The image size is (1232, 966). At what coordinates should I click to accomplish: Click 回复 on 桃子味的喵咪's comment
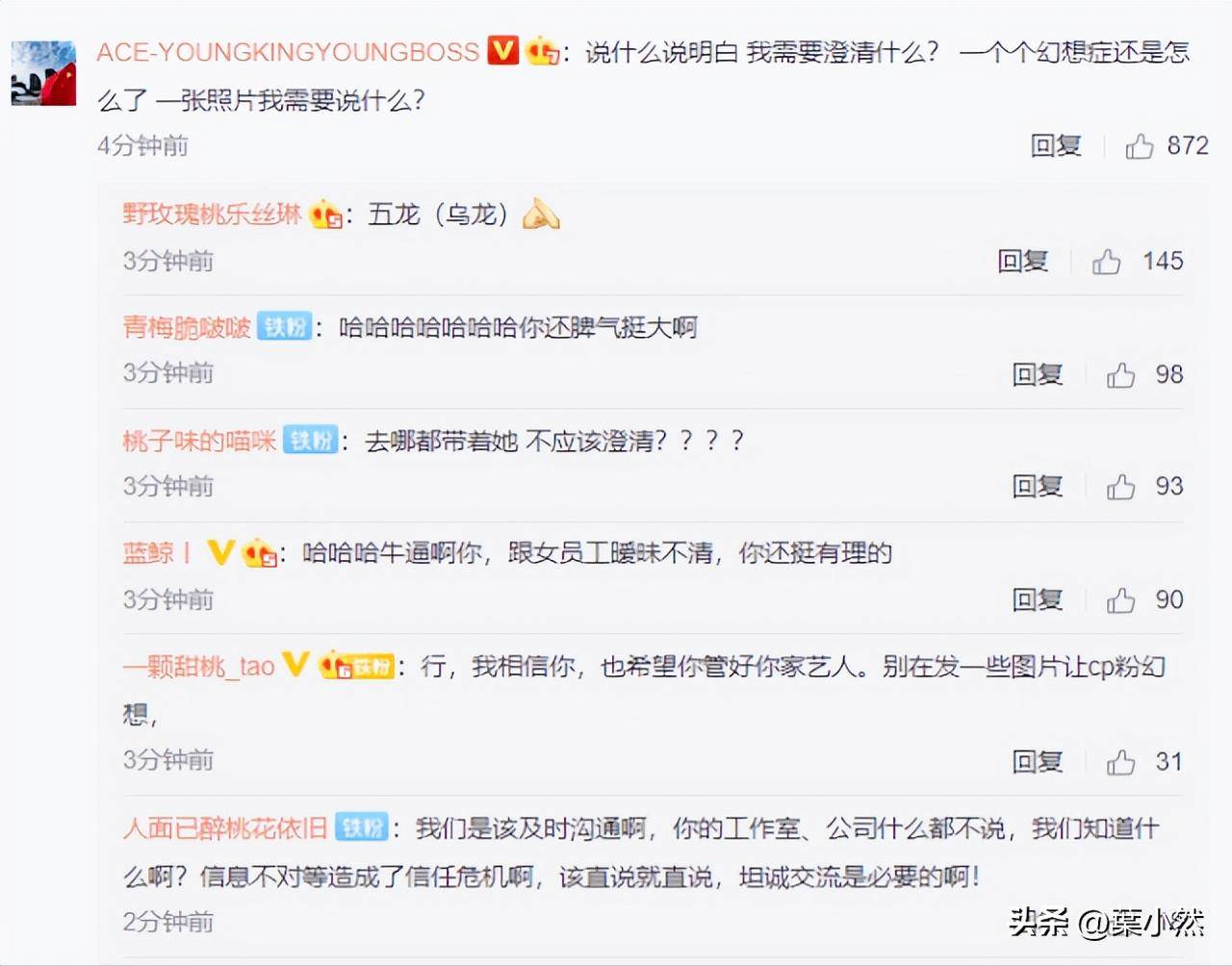[x=1037, y=487]
